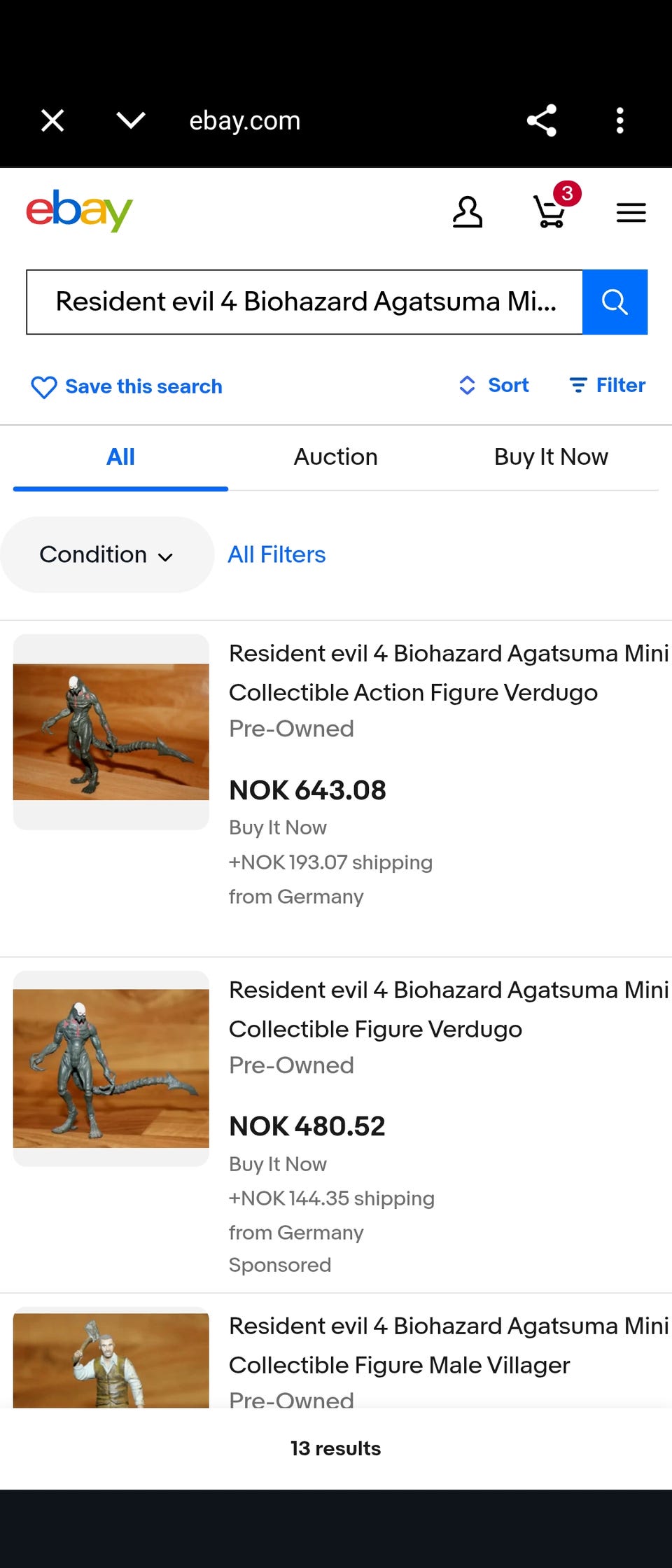Switch to the Buy It Now tab
This screenshot has width=672, height=1568.
click(551, 457)
